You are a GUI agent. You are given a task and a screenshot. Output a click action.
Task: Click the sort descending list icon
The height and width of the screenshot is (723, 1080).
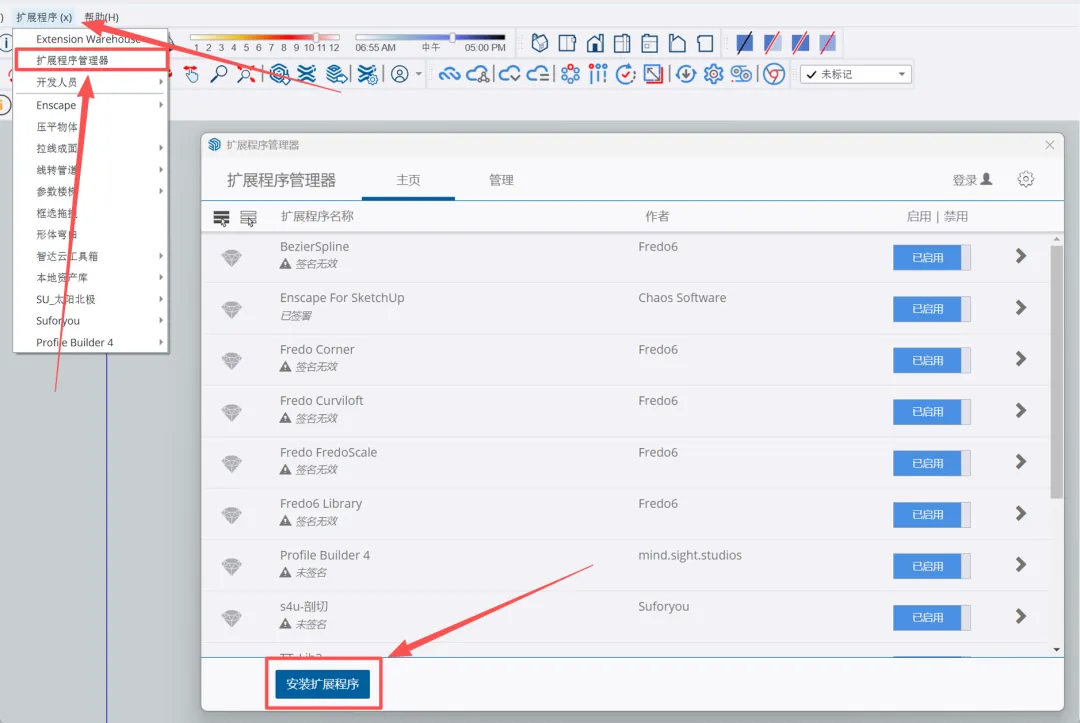(x=221, y=218)
